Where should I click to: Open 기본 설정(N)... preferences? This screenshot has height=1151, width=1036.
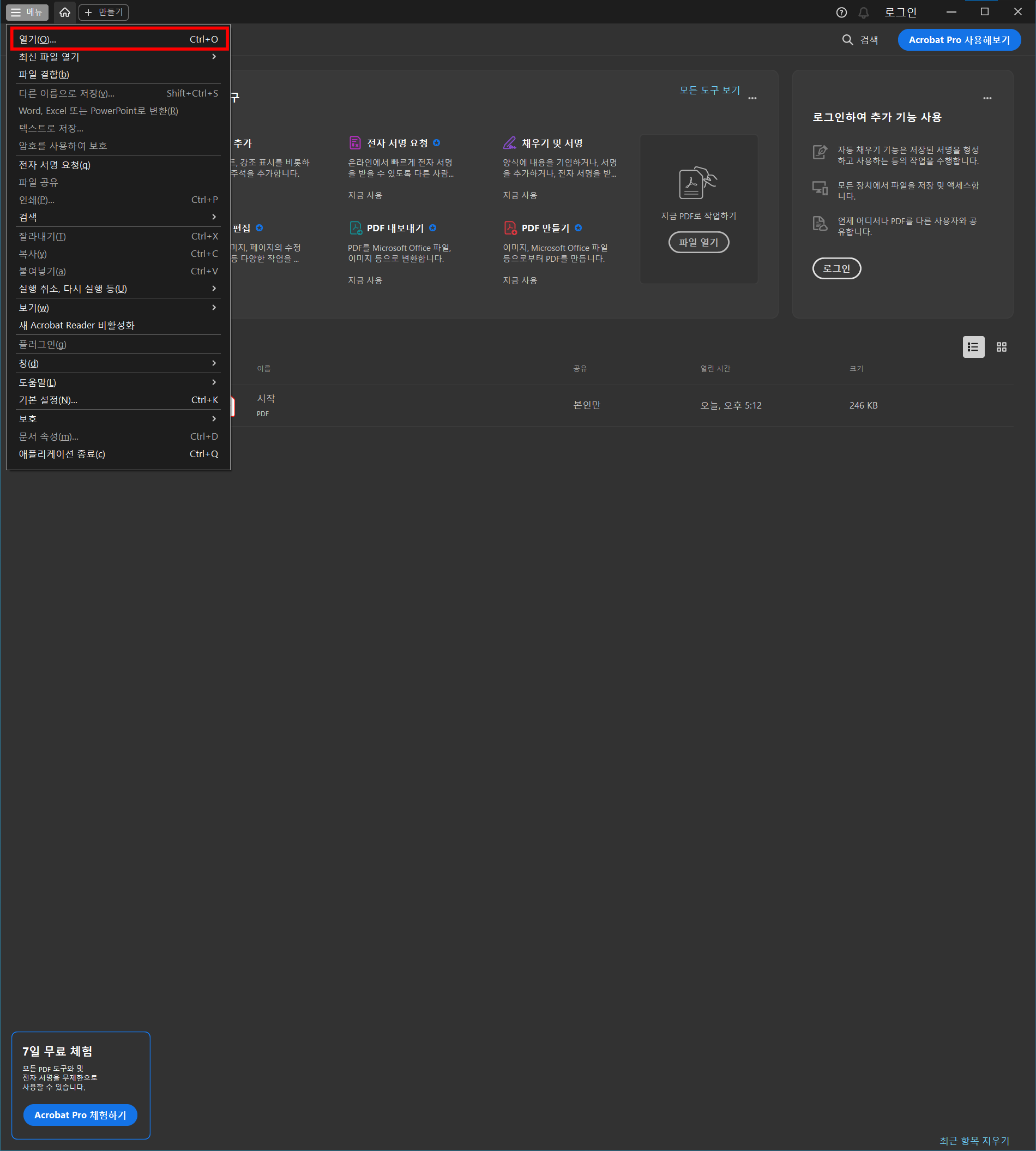tap(118, 400)
